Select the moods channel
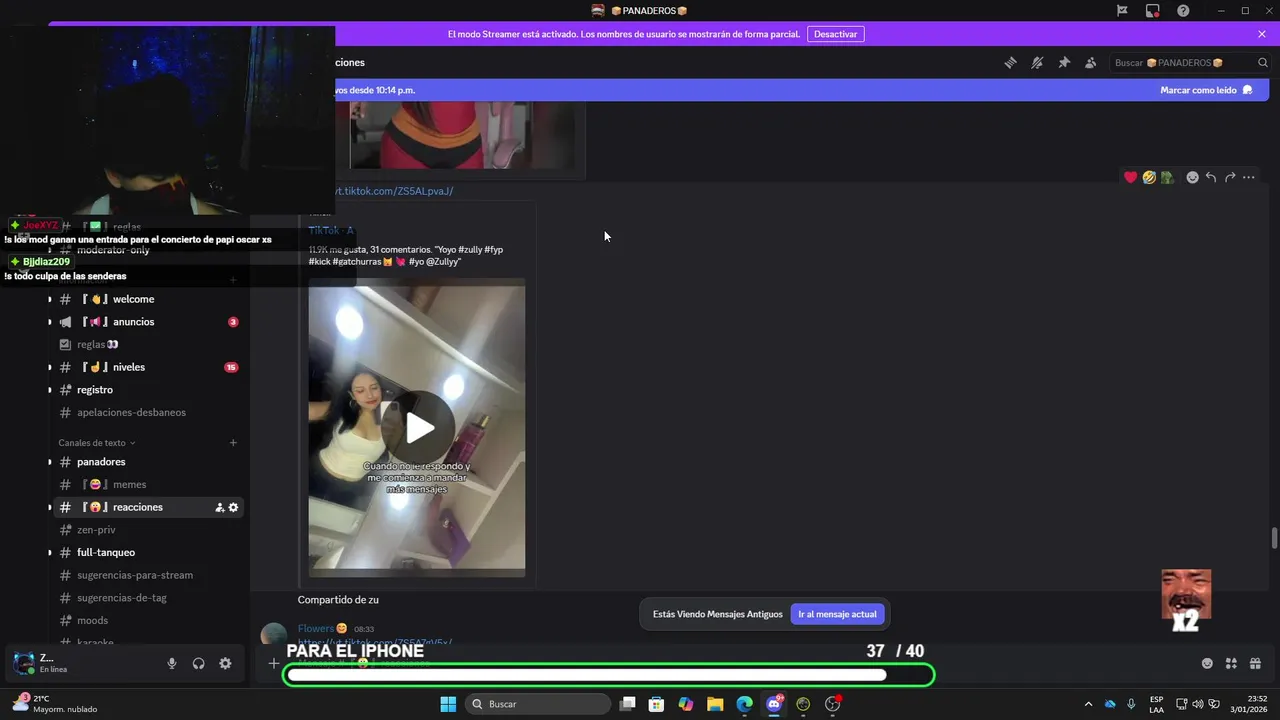Image resolution: width=1280 pixels, height=720 pixels. tap(147, 620)
